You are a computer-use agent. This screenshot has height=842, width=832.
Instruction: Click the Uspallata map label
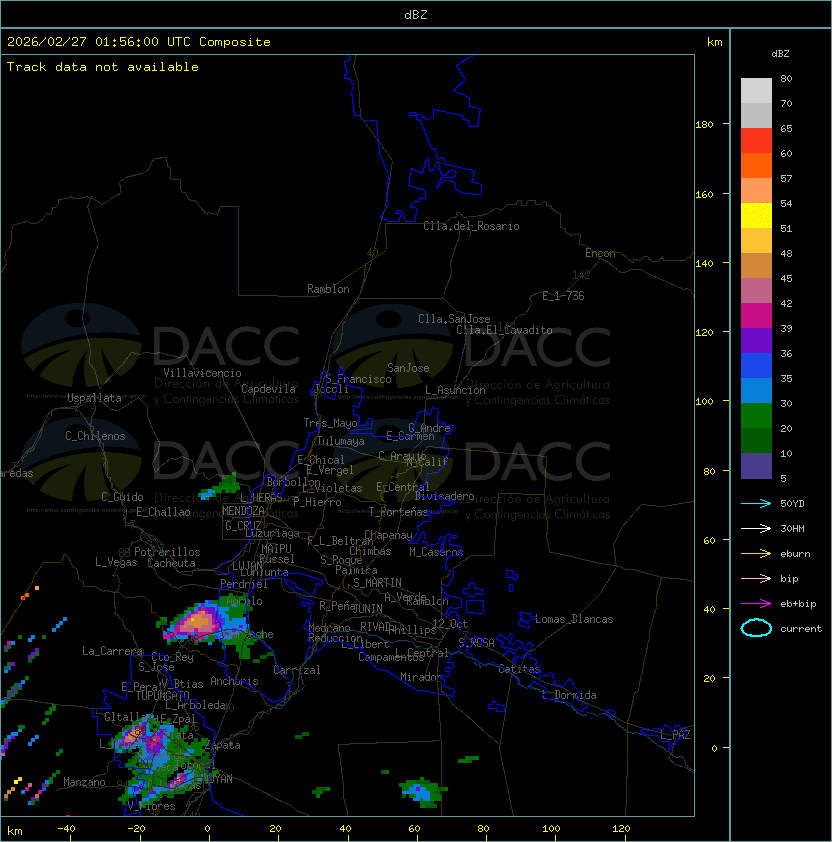[x=95, y=398]
